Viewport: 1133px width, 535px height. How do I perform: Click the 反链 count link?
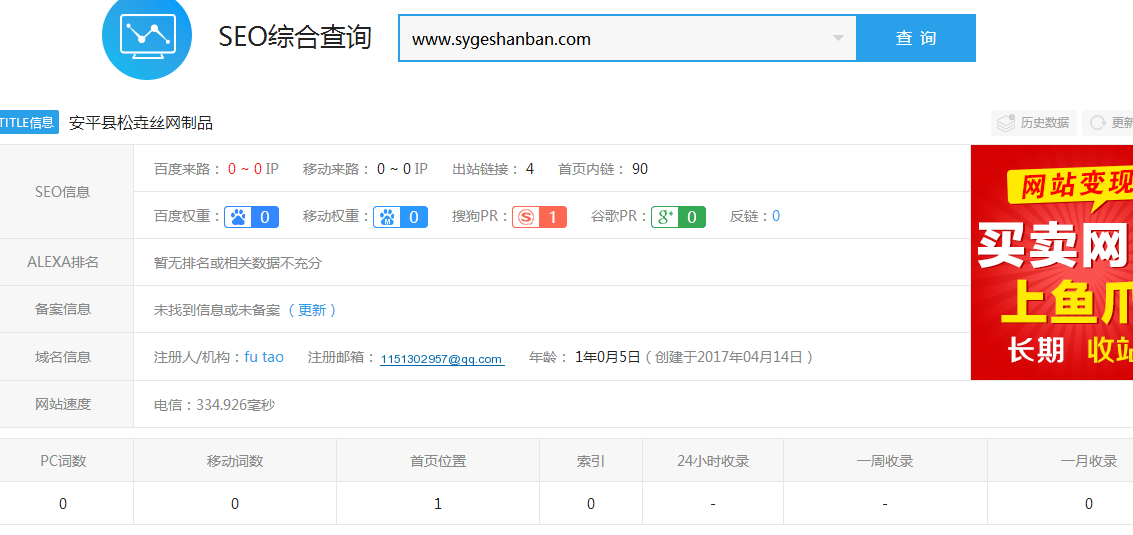click(776, 216)
